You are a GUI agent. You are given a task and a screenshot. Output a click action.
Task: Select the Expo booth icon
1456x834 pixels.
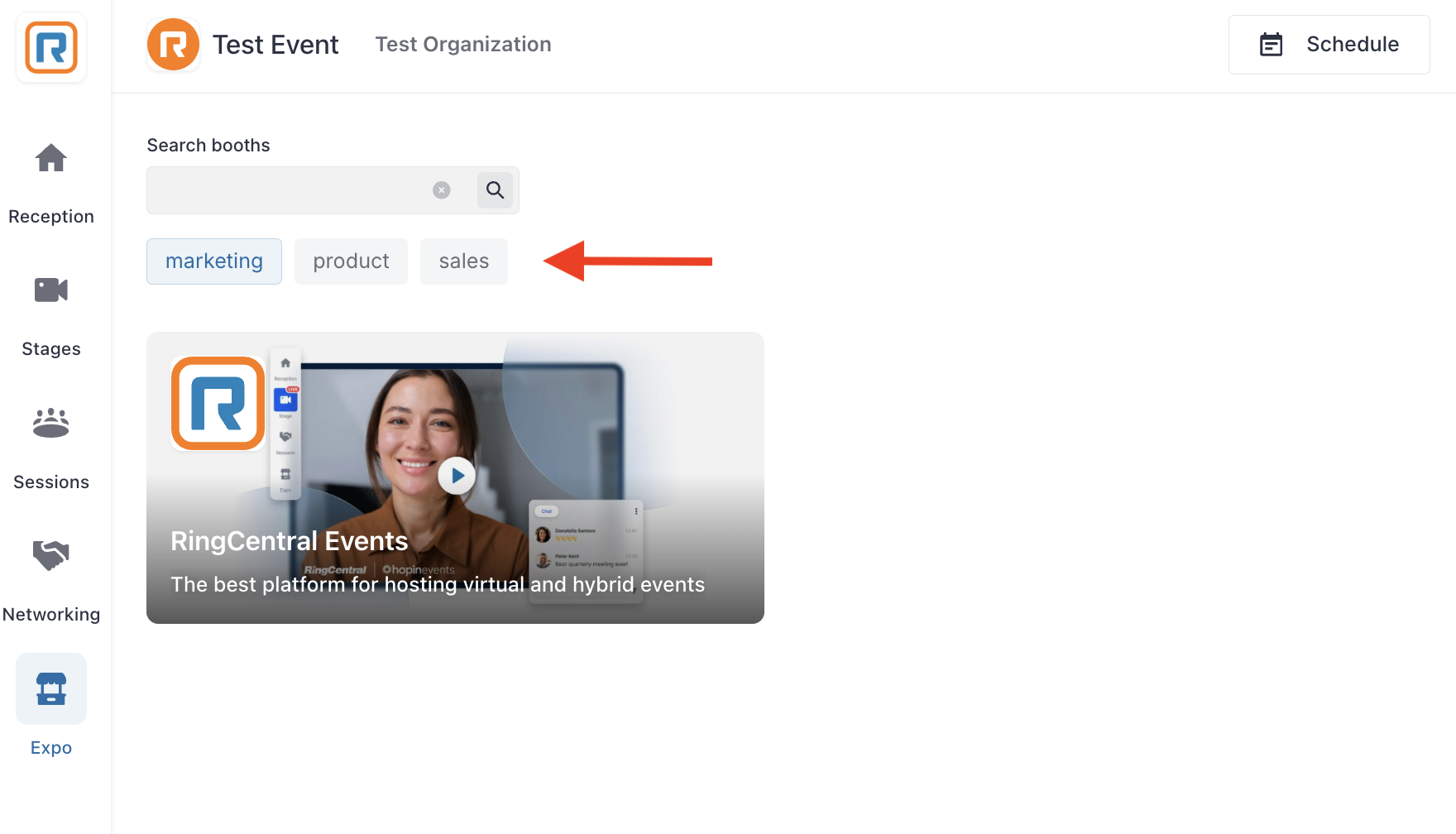click(x=51, y=688)
